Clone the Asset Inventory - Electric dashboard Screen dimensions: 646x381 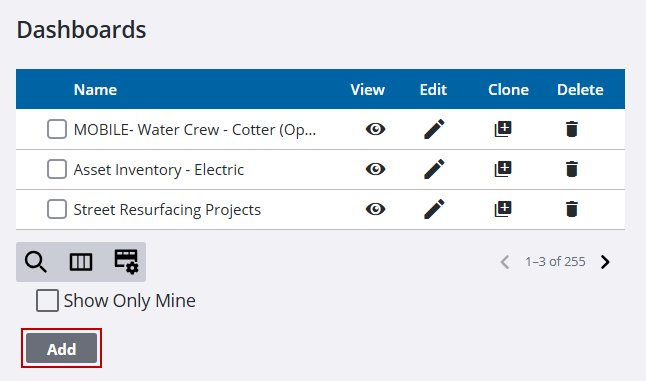tap(503, 169)
